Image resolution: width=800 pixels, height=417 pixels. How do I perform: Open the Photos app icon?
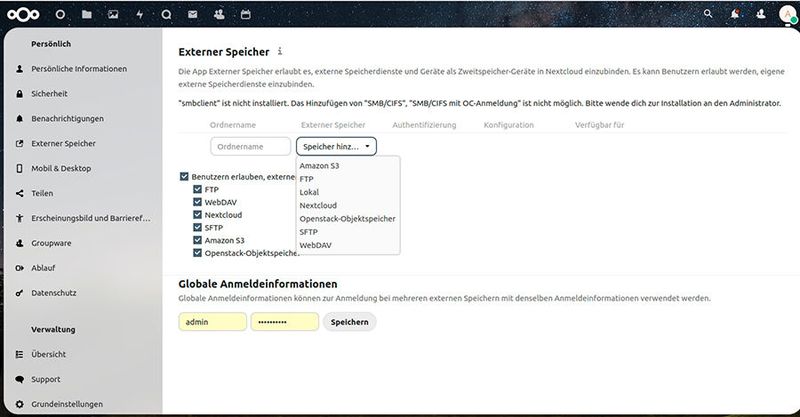point(113,15)
